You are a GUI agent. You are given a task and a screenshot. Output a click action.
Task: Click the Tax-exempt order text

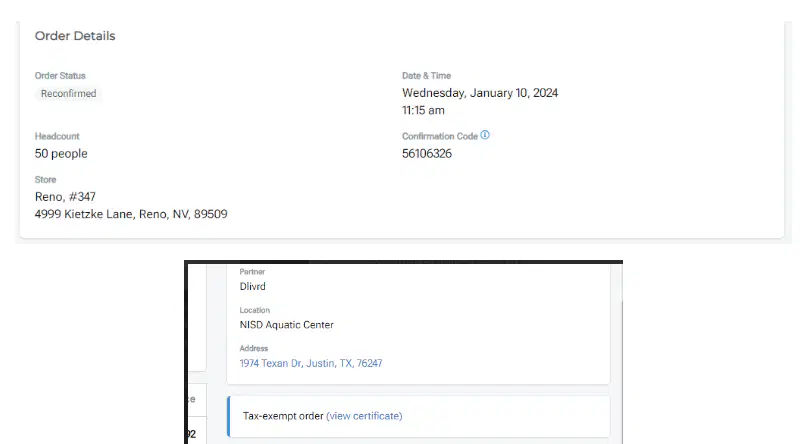(283, 416)
